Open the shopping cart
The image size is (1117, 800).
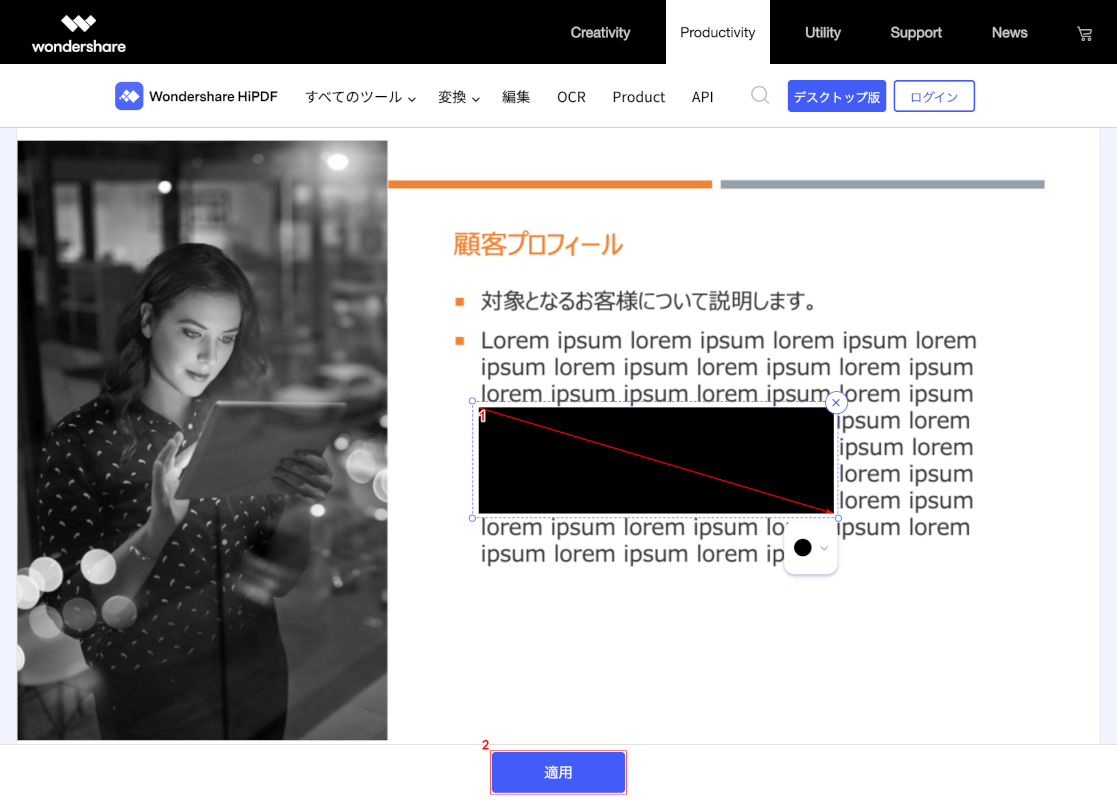1084,33
